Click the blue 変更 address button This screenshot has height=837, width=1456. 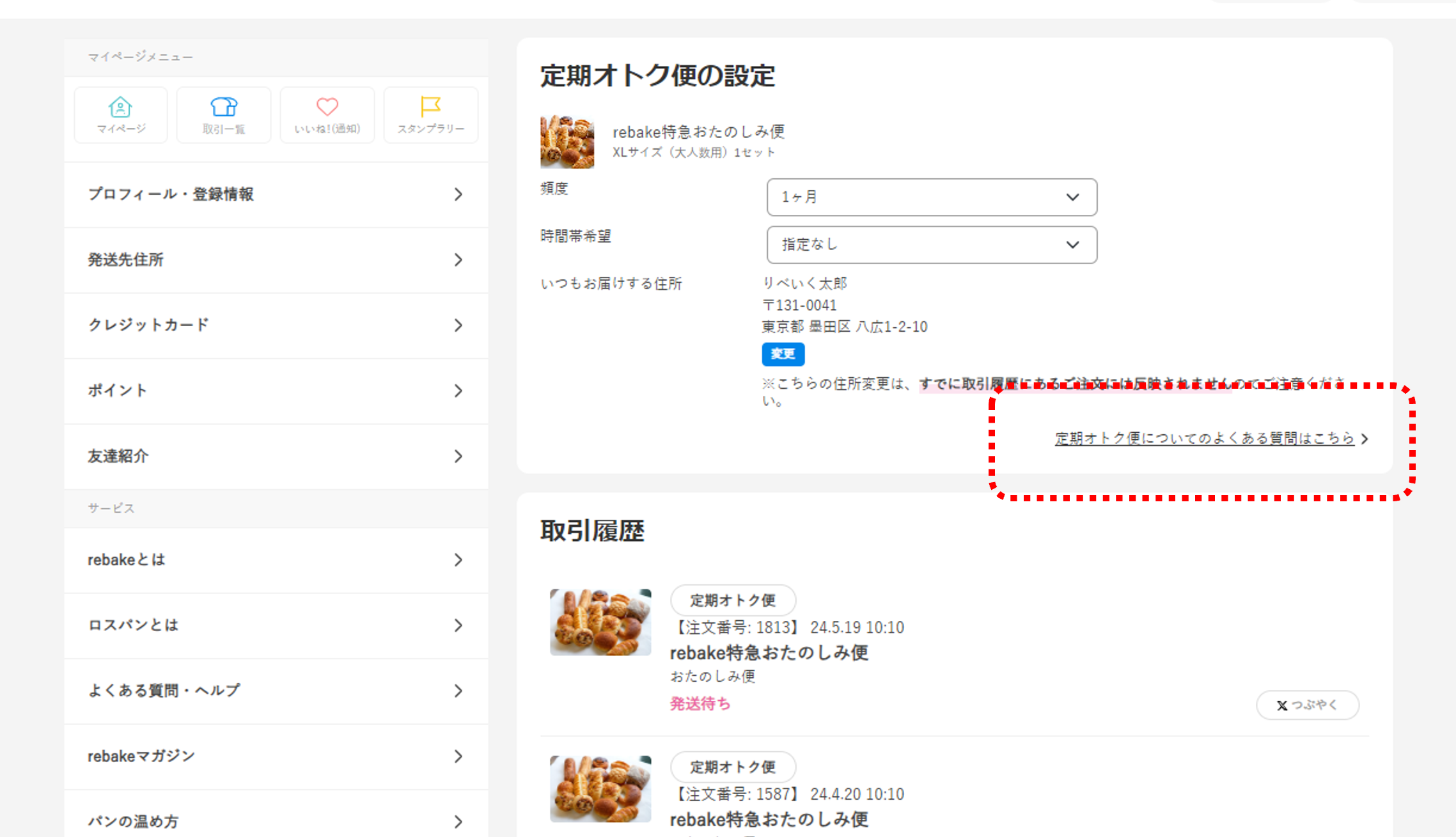[x=783, y=354]
